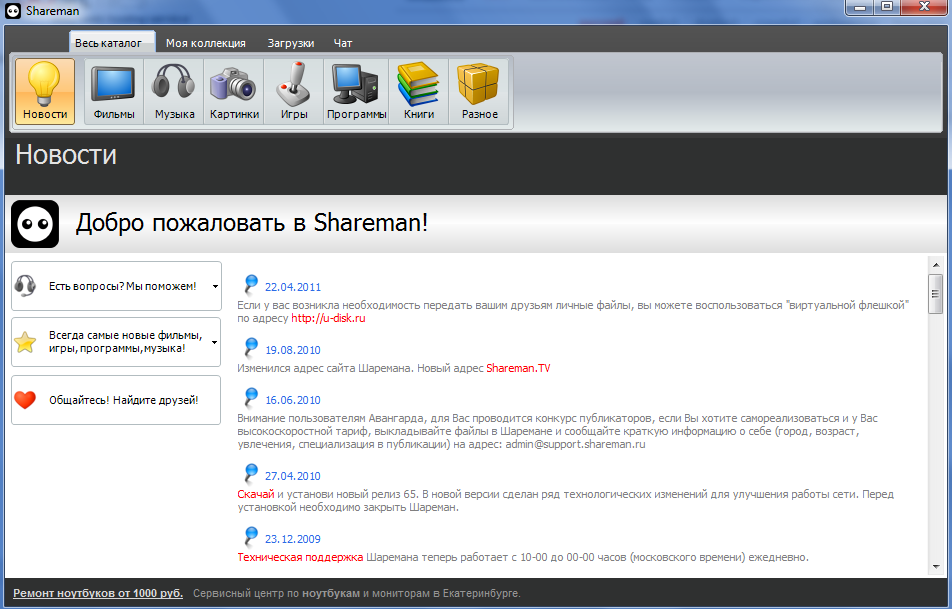Click 'Сервисный центр по ноутбукам' status text
Image resolution: width=952 pixels, height=609 pixels.
276,593
